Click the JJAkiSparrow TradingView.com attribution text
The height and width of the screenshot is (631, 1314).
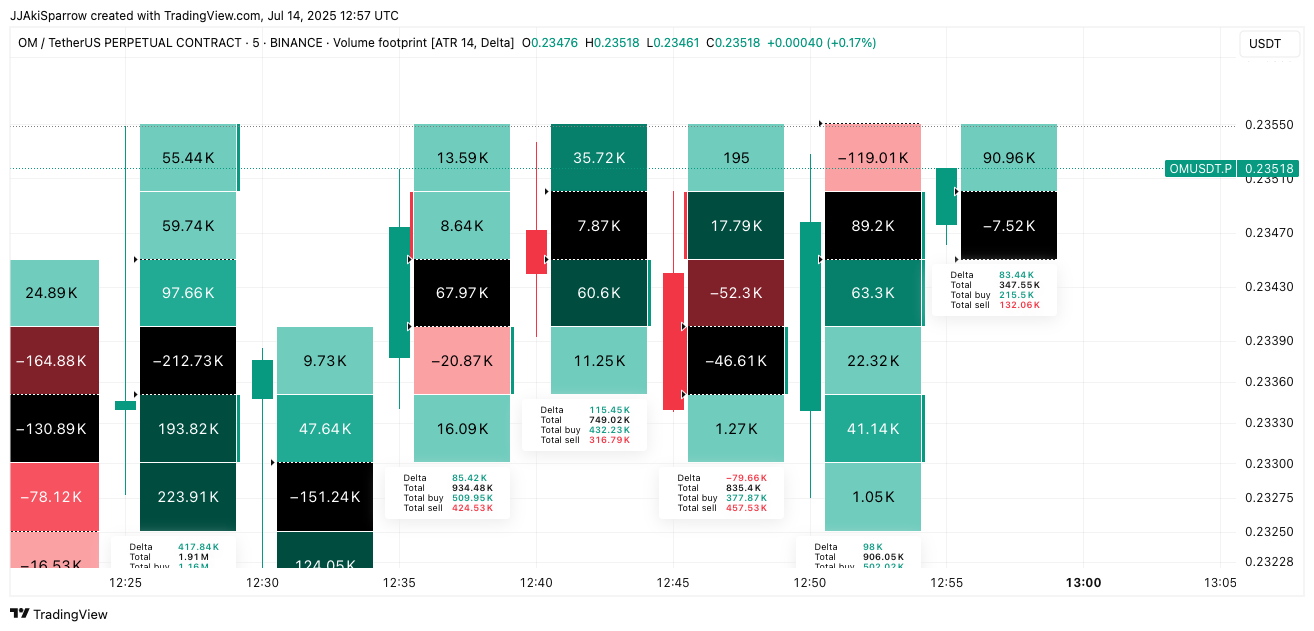coord(204,16)
